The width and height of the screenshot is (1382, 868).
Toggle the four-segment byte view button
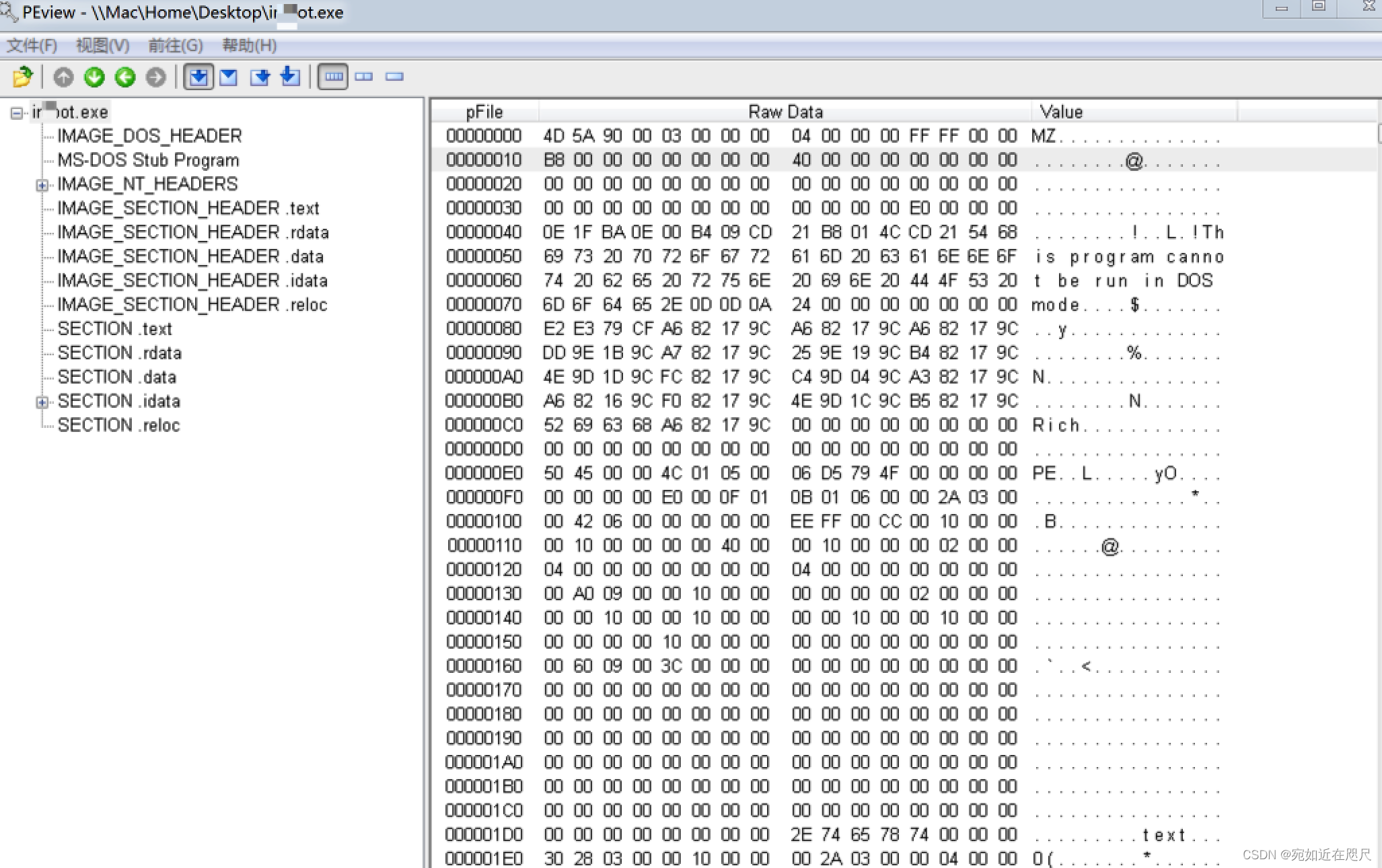333,77
